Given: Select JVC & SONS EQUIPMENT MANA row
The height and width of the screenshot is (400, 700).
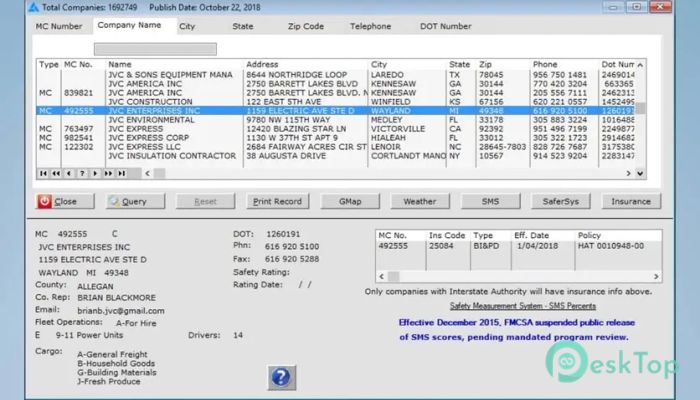Looking at the screenshot, I should [x=335, y=75].
